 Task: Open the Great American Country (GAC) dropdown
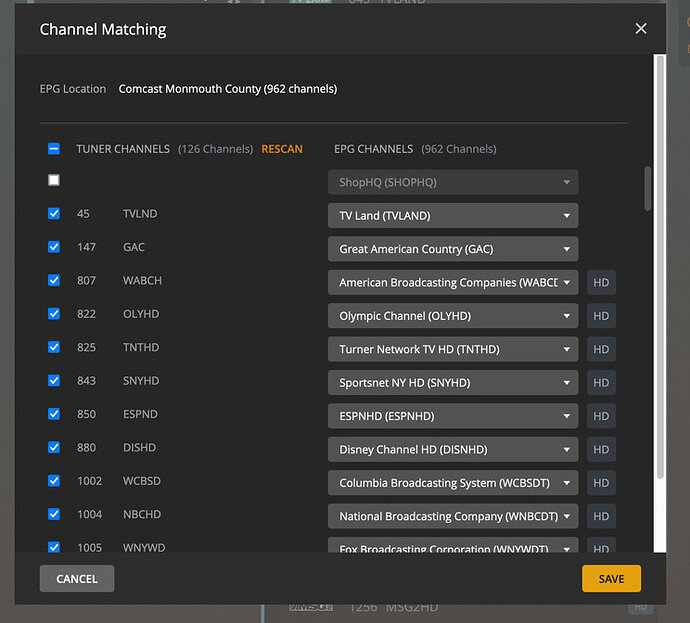[453, 249]
